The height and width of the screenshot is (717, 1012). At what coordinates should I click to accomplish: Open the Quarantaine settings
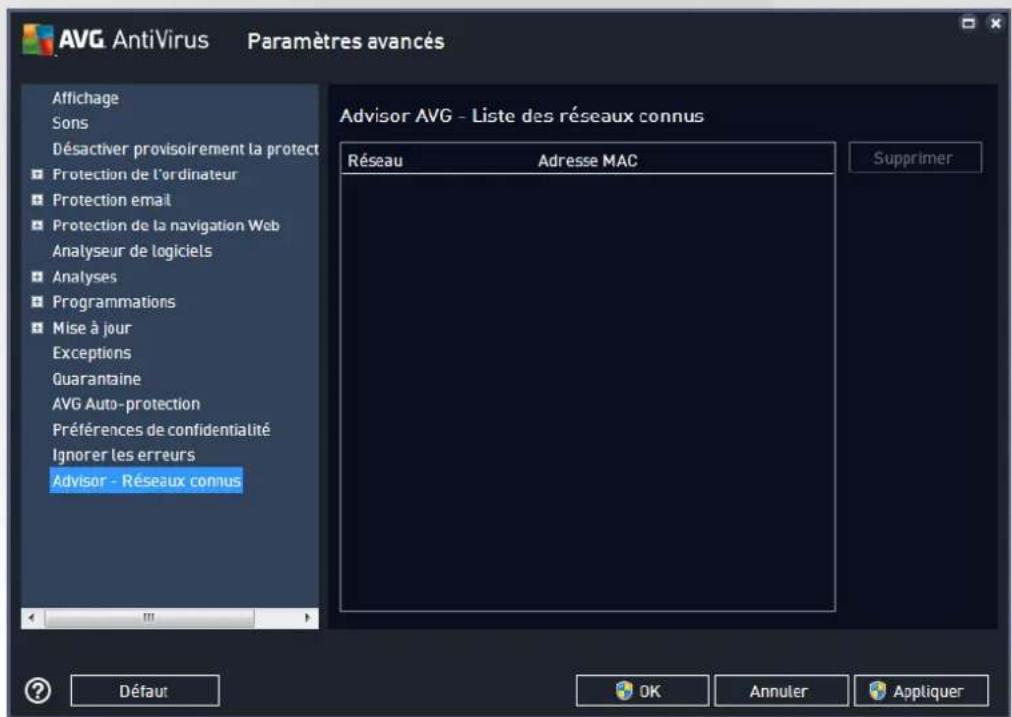pyautogui.click(x=96, y=379)
